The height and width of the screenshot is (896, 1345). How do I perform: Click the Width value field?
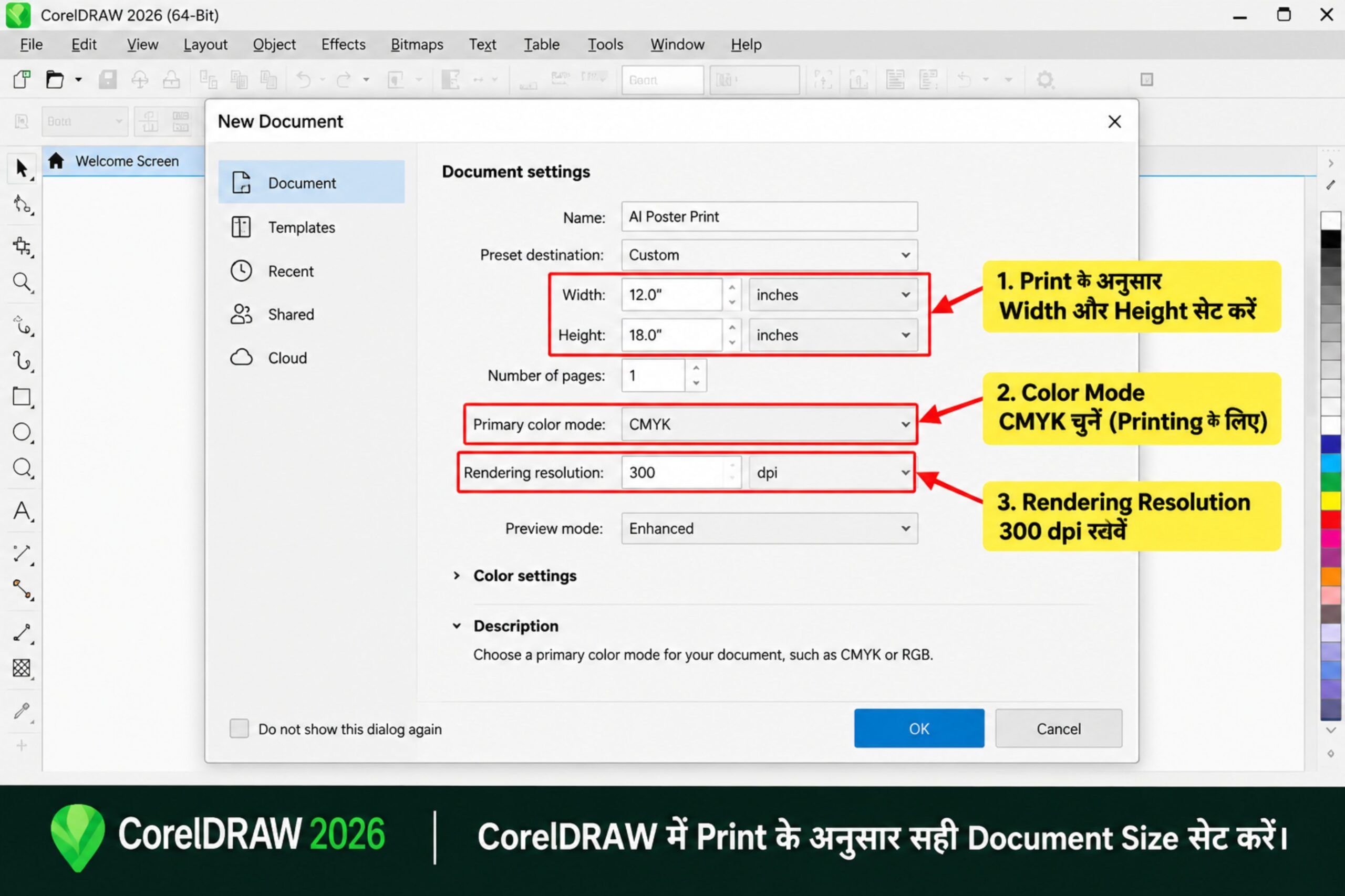coord(671,295)
